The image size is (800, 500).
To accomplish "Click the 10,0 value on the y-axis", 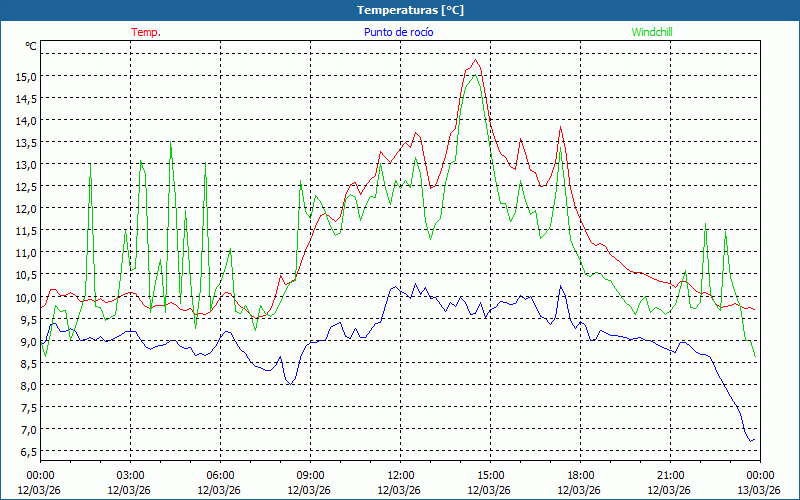I will pyautogui.click(x=26, y=297).
